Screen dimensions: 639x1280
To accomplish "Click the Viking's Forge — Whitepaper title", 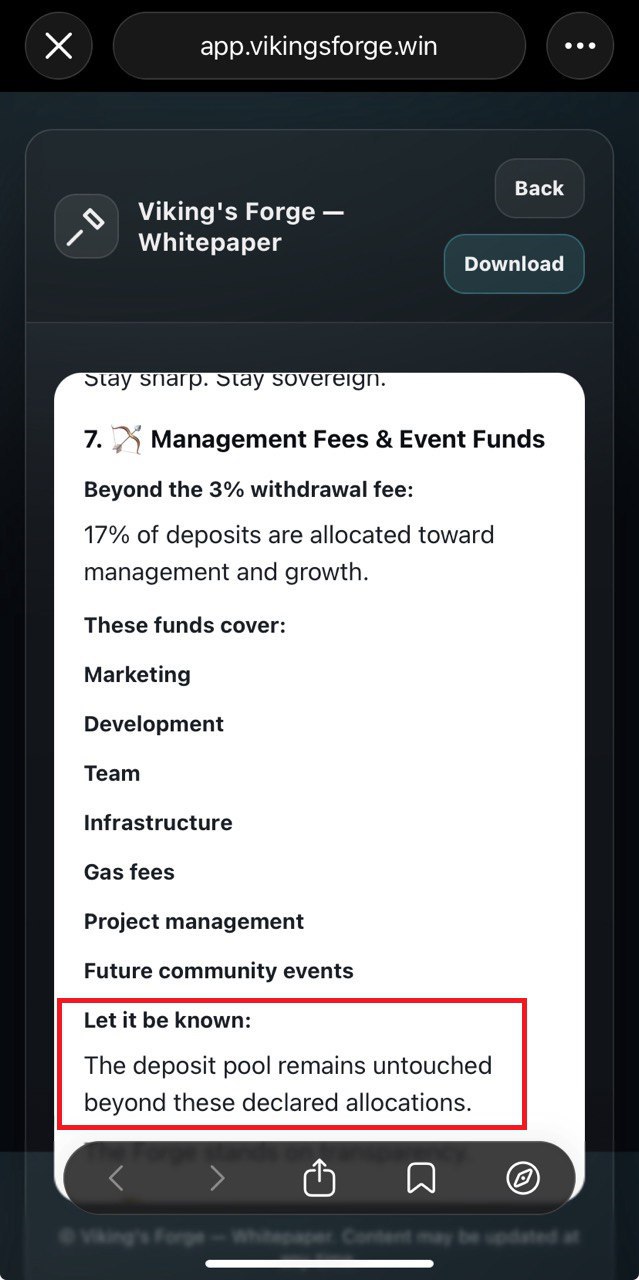I will point(240,227).
